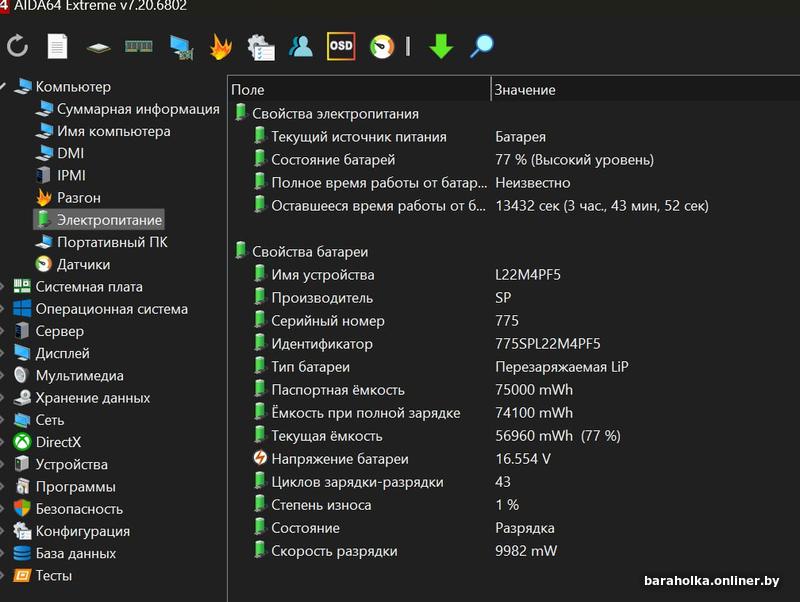Click the green download arrow icon
800x602 pixels.
point(441,46)
